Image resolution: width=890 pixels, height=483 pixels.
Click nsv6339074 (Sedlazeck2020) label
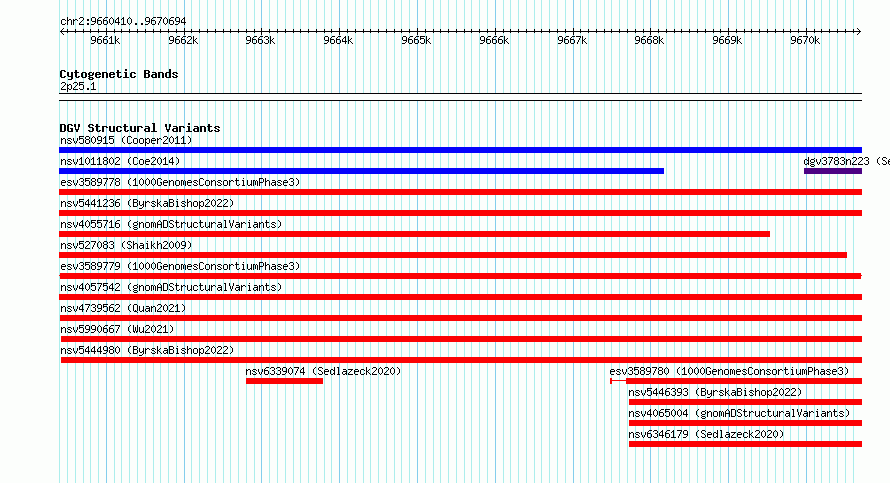(323, 371)
